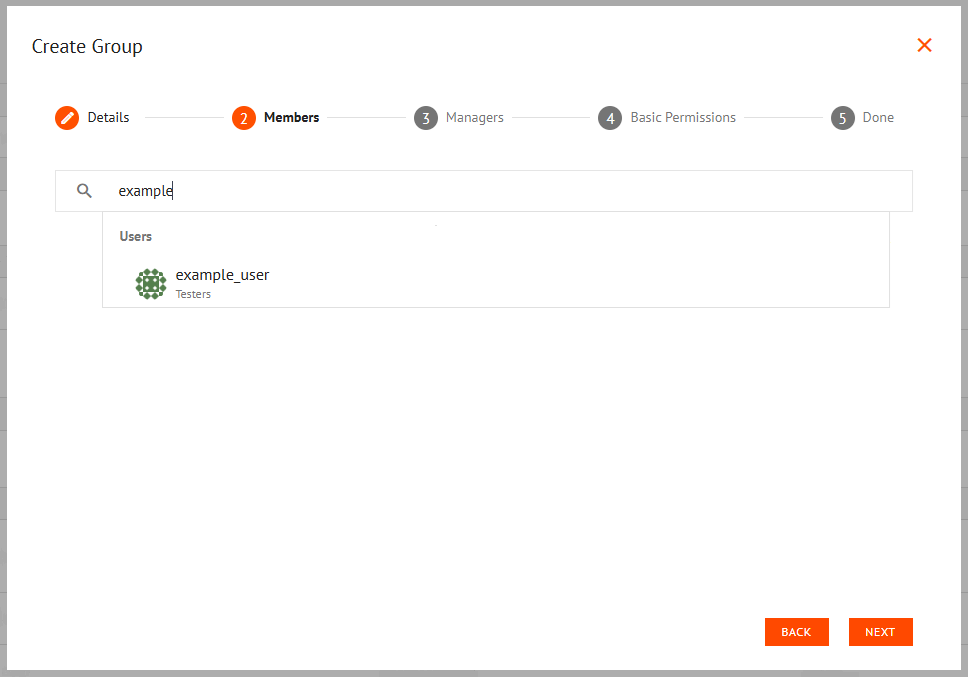Click the magnifying glass search icon
Screen dimensions: 968x677
point(84,191)
